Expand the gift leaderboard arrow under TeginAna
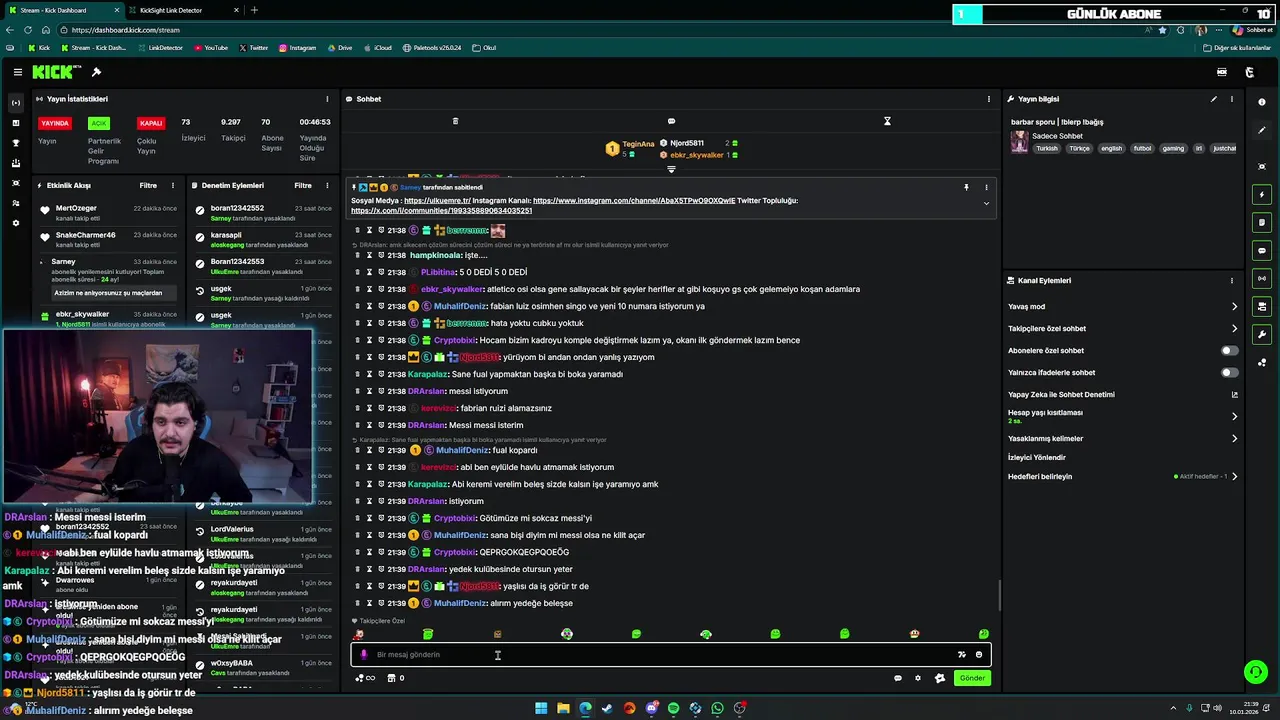Image resolution: width=1280 pixels, height=720 pixels. (x=671, y=169)
